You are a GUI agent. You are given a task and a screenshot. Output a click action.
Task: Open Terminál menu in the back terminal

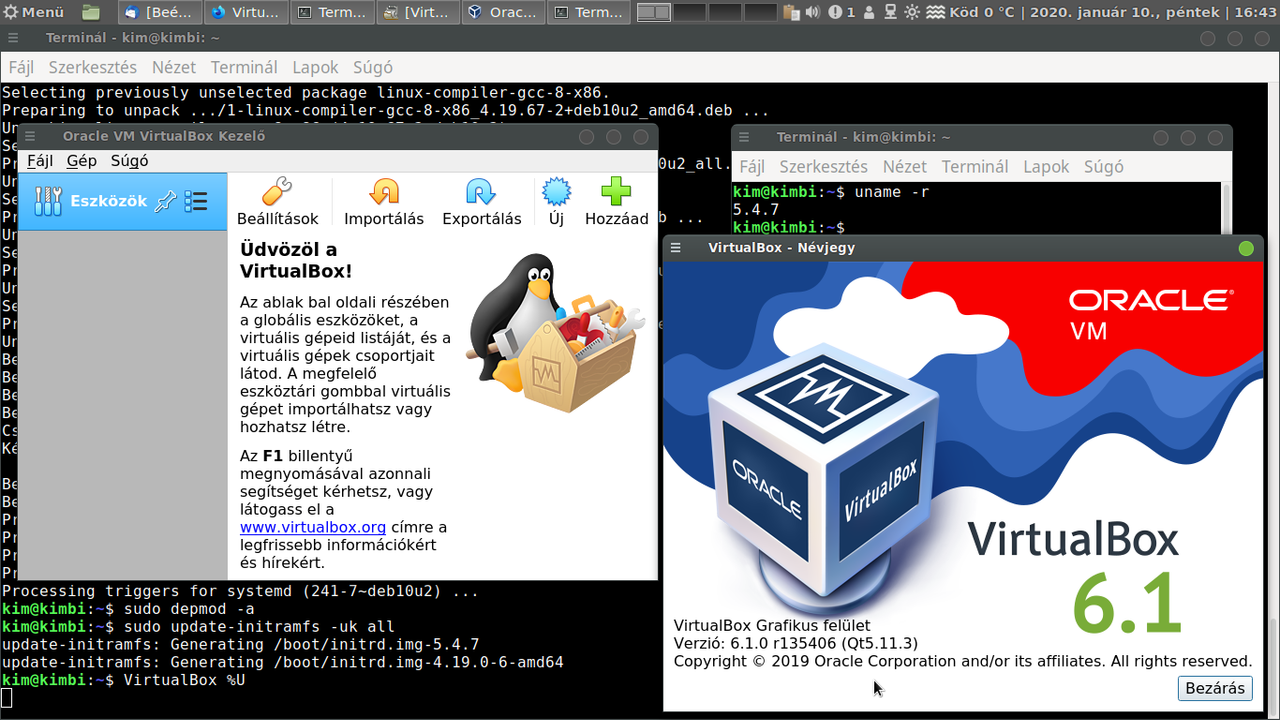(x=243, y=67)
